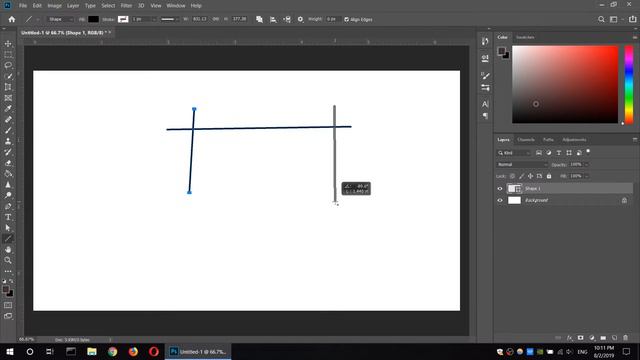The width and height of the screenshot is (640, 360).
Task: Select the Frame tool
Action: (8, 98)
